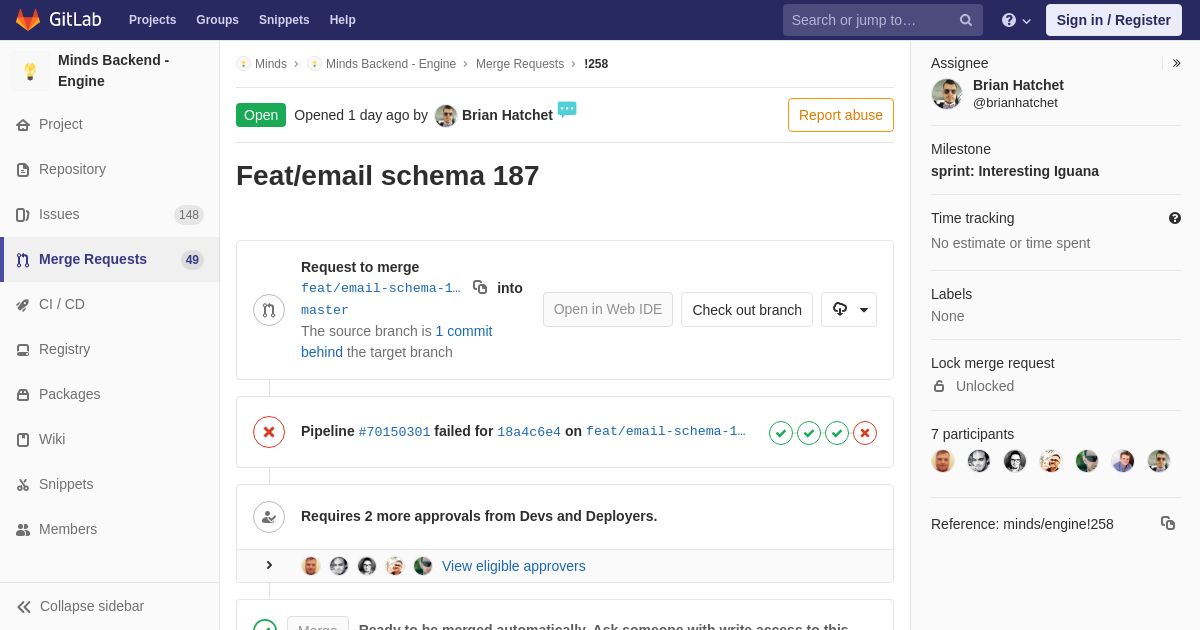Click the failed pipeline status icon

(x=269, y=432)
